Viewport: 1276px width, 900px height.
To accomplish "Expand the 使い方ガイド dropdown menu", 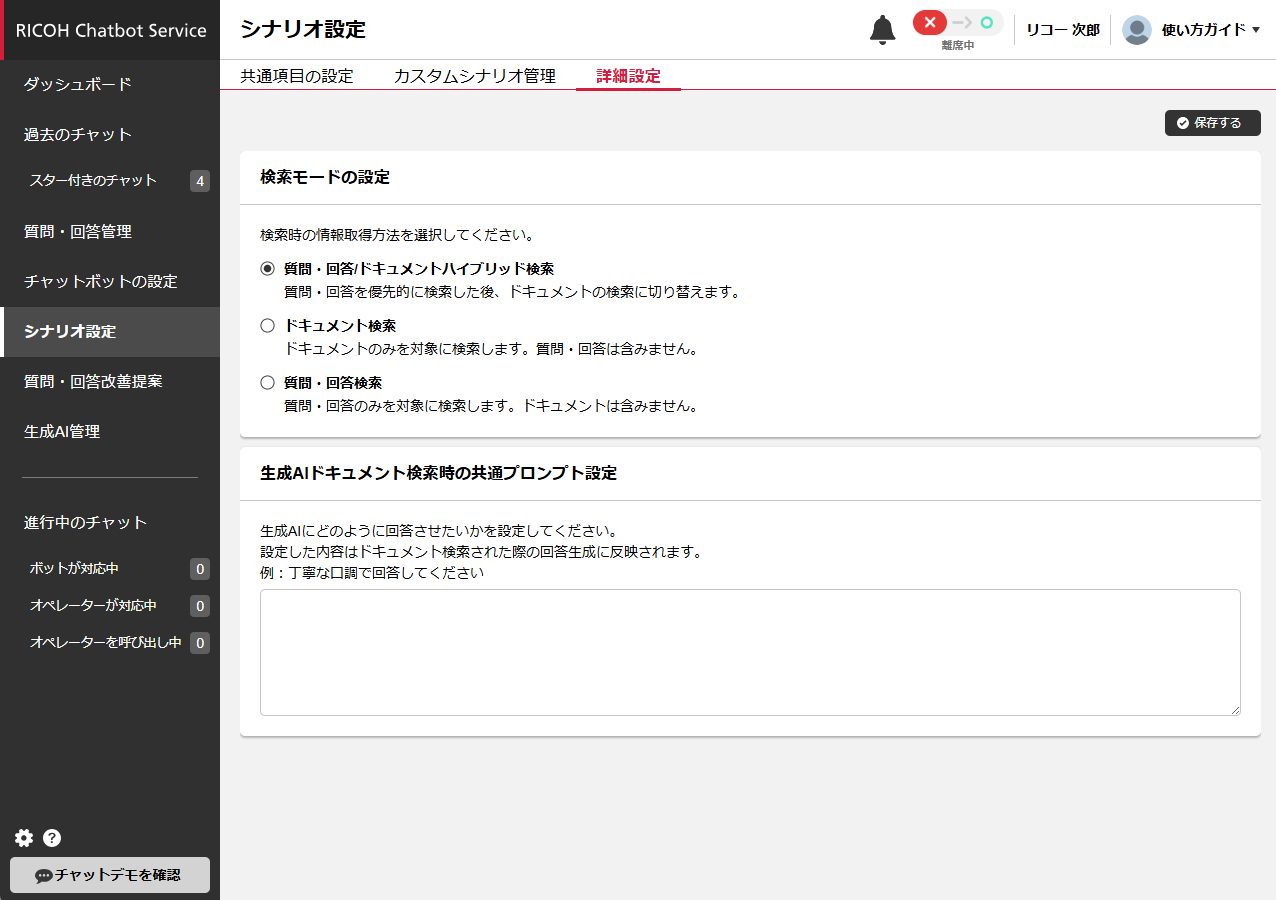I will coord(1210,30).
